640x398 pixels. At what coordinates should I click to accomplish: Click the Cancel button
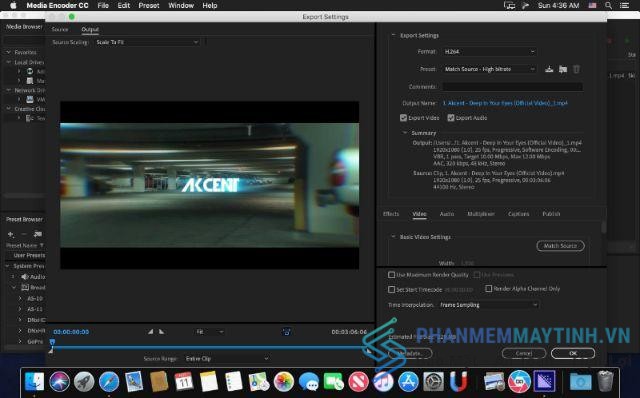524,353
